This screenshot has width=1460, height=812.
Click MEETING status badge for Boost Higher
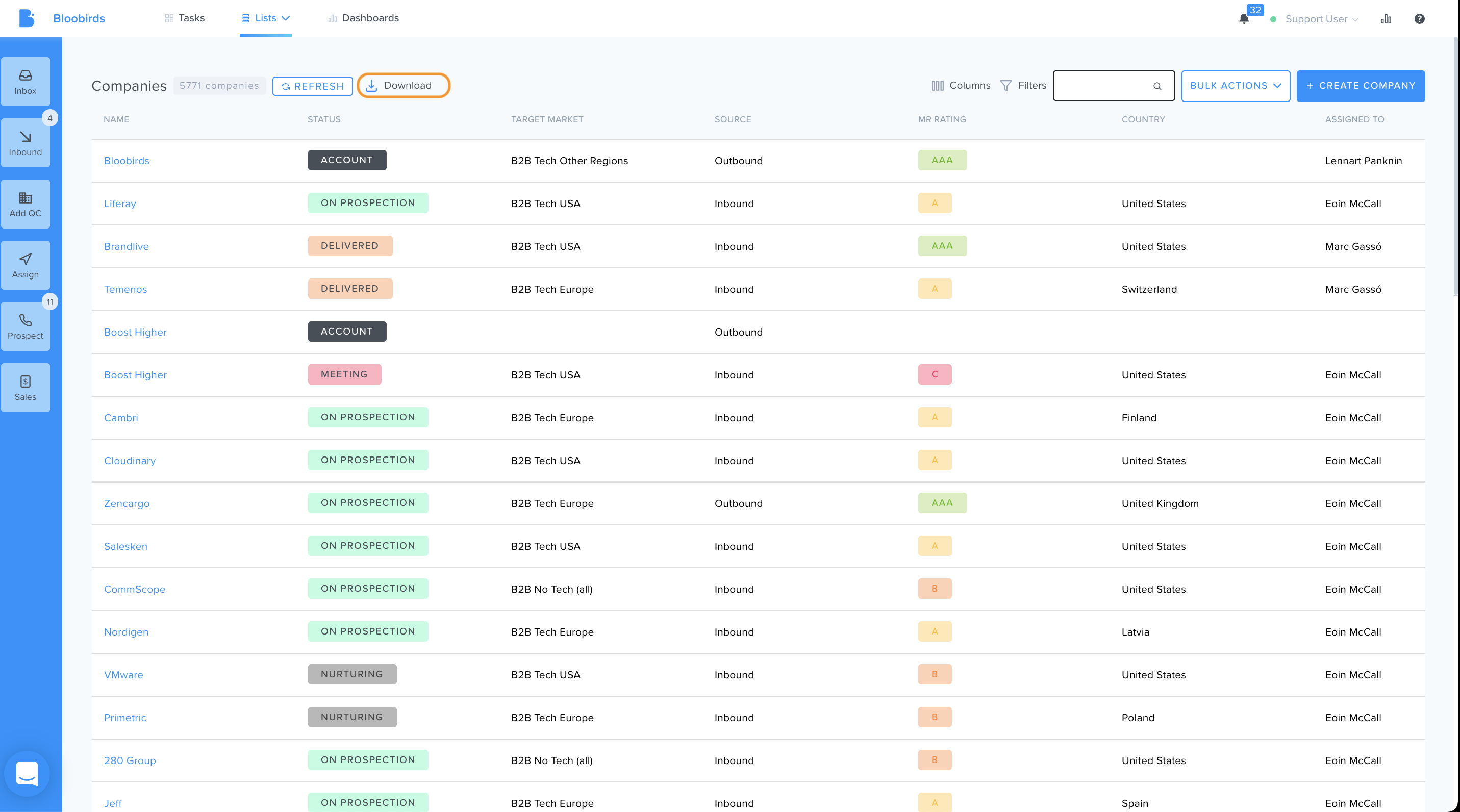pos(344,374)
